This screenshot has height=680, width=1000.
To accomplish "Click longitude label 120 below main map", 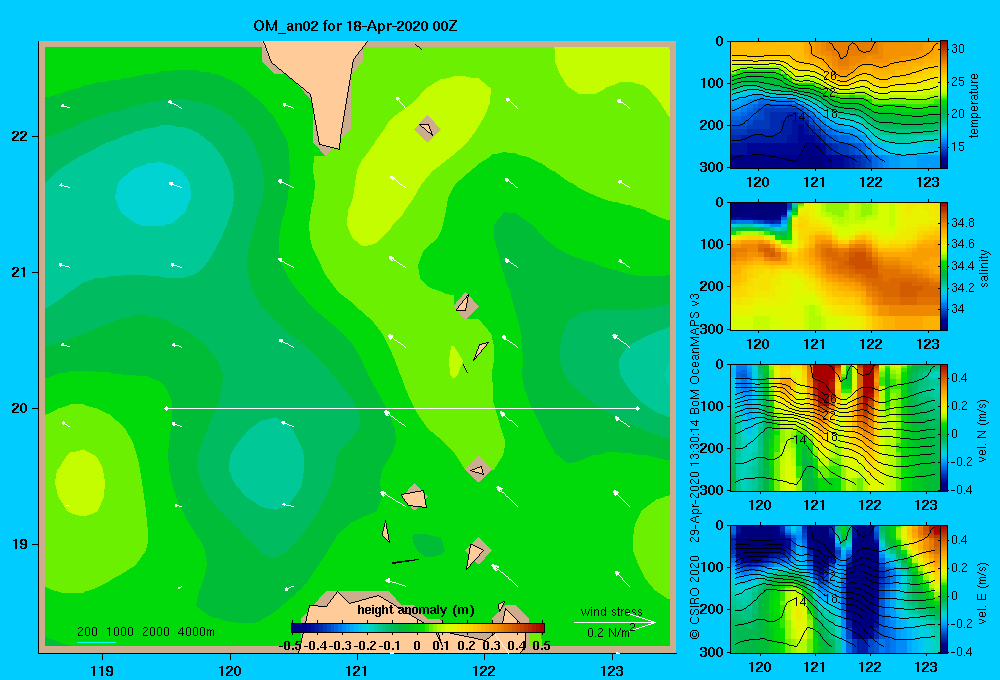I will coord(230,670).
